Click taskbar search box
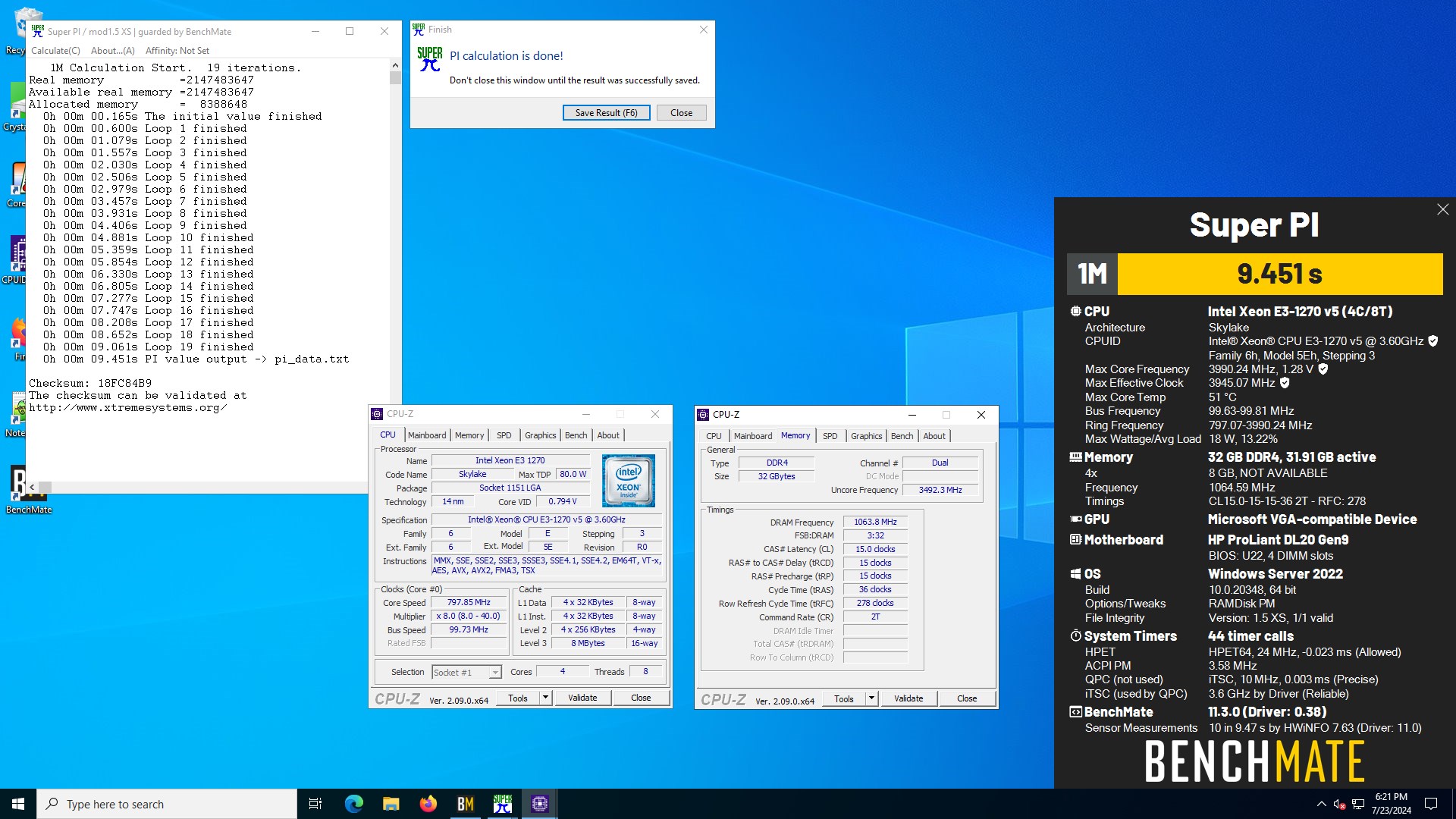The height and width of the screenshot is (819, 1456). pos(167,804)
